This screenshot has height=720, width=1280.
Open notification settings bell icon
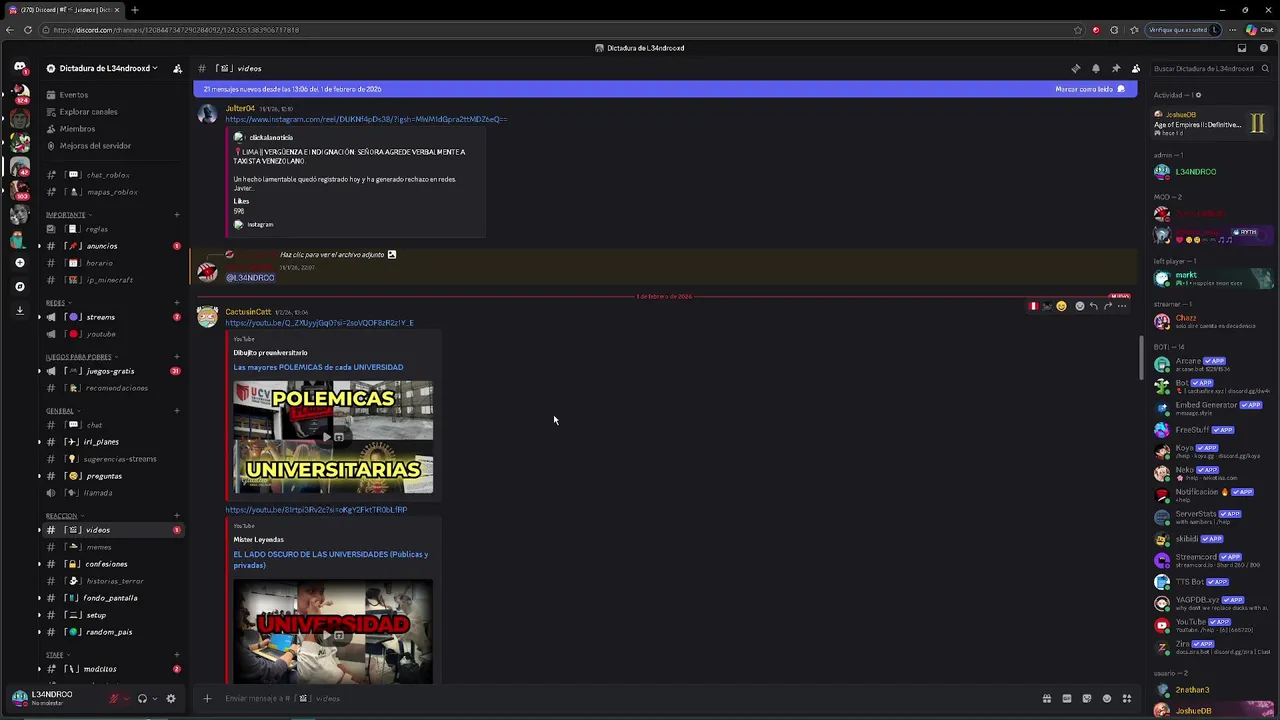click(x=1096, y=68)
